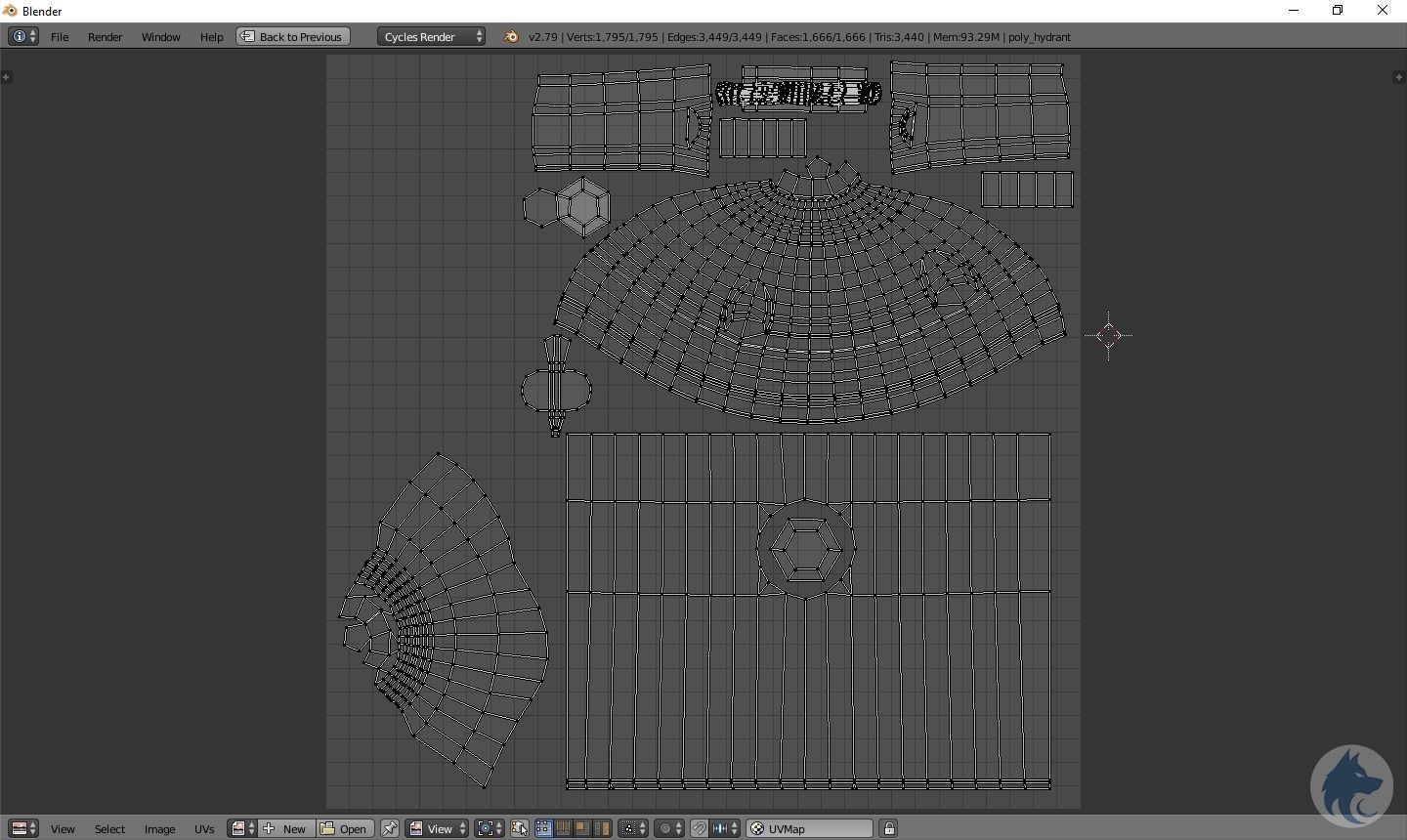Minimize the Blender window
The image size is (1407, 840).
click(x=1294, y=11)
